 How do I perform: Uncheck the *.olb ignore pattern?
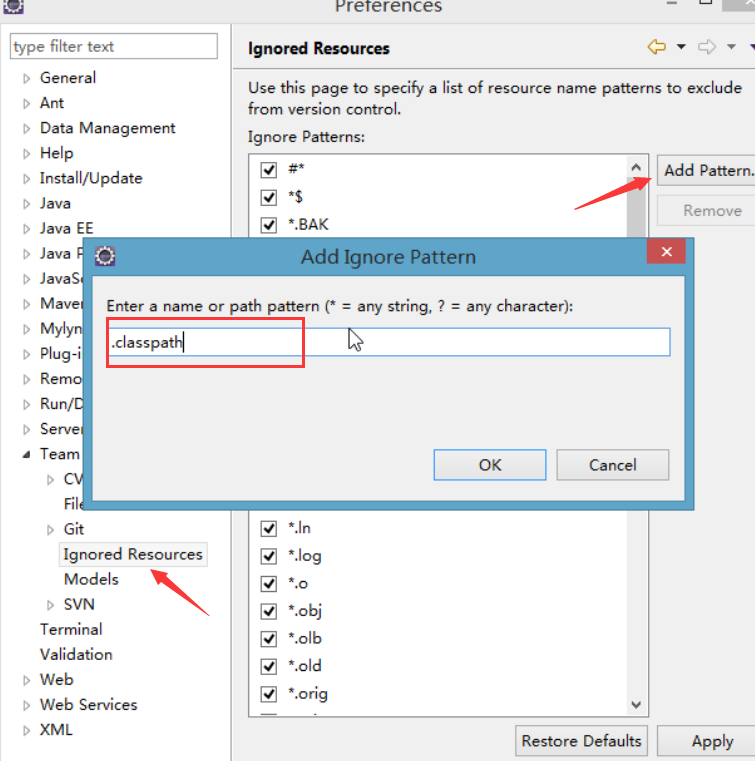coord(268,639)
